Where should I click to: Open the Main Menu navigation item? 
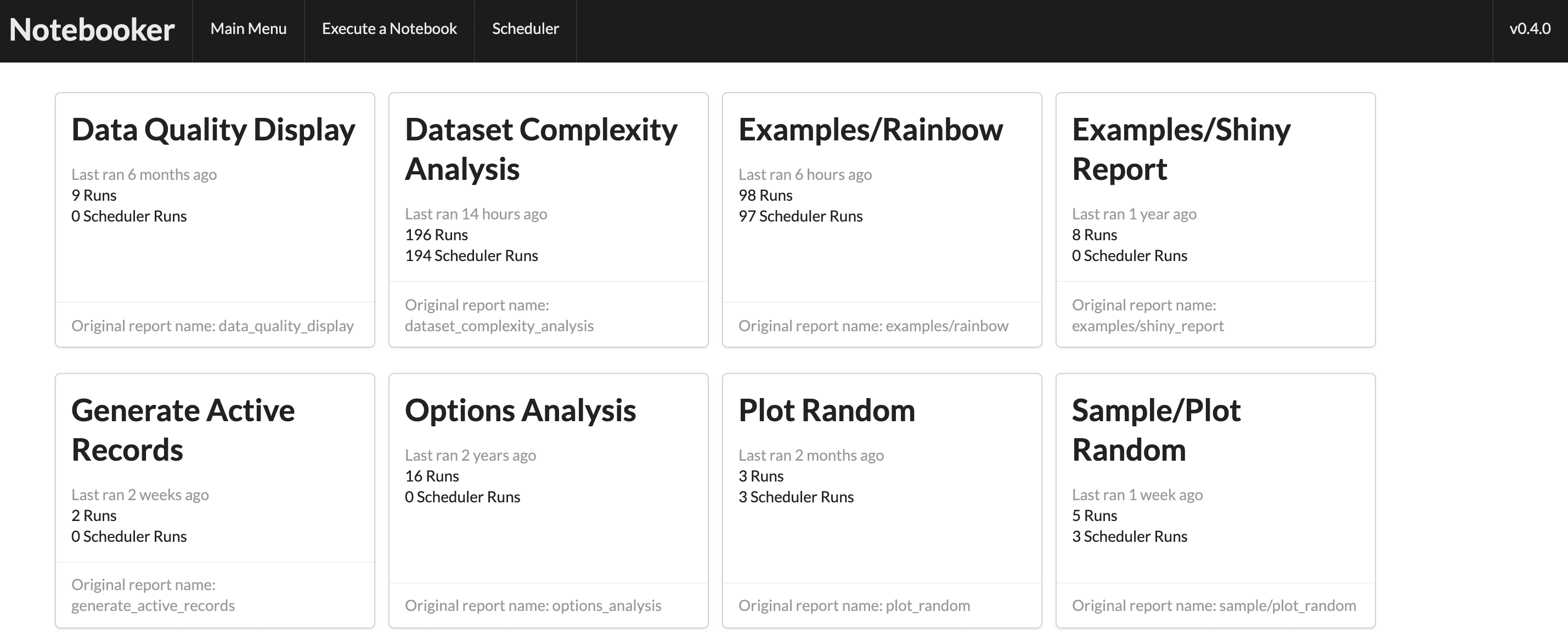249,28
